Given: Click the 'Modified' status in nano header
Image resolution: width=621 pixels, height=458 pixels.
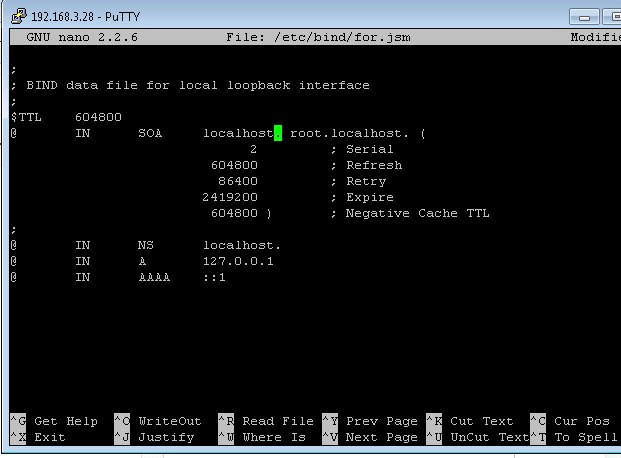Looking at the screenshot, I should (595, 37).
